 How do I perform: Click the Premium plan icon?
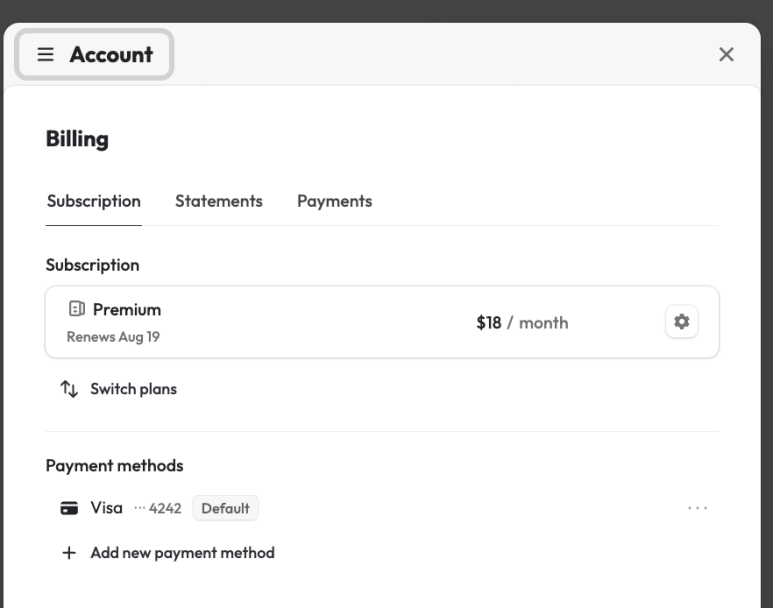(77, 309)
